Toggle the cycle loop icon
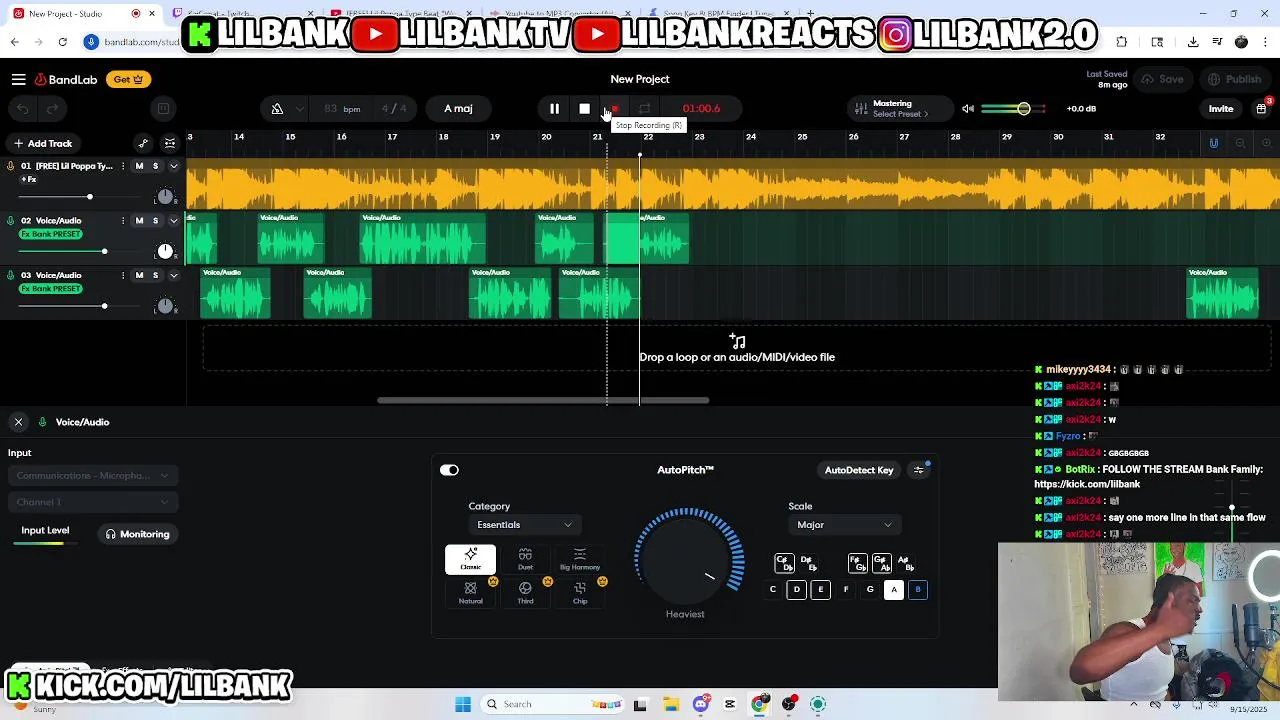 click(645, 108)
